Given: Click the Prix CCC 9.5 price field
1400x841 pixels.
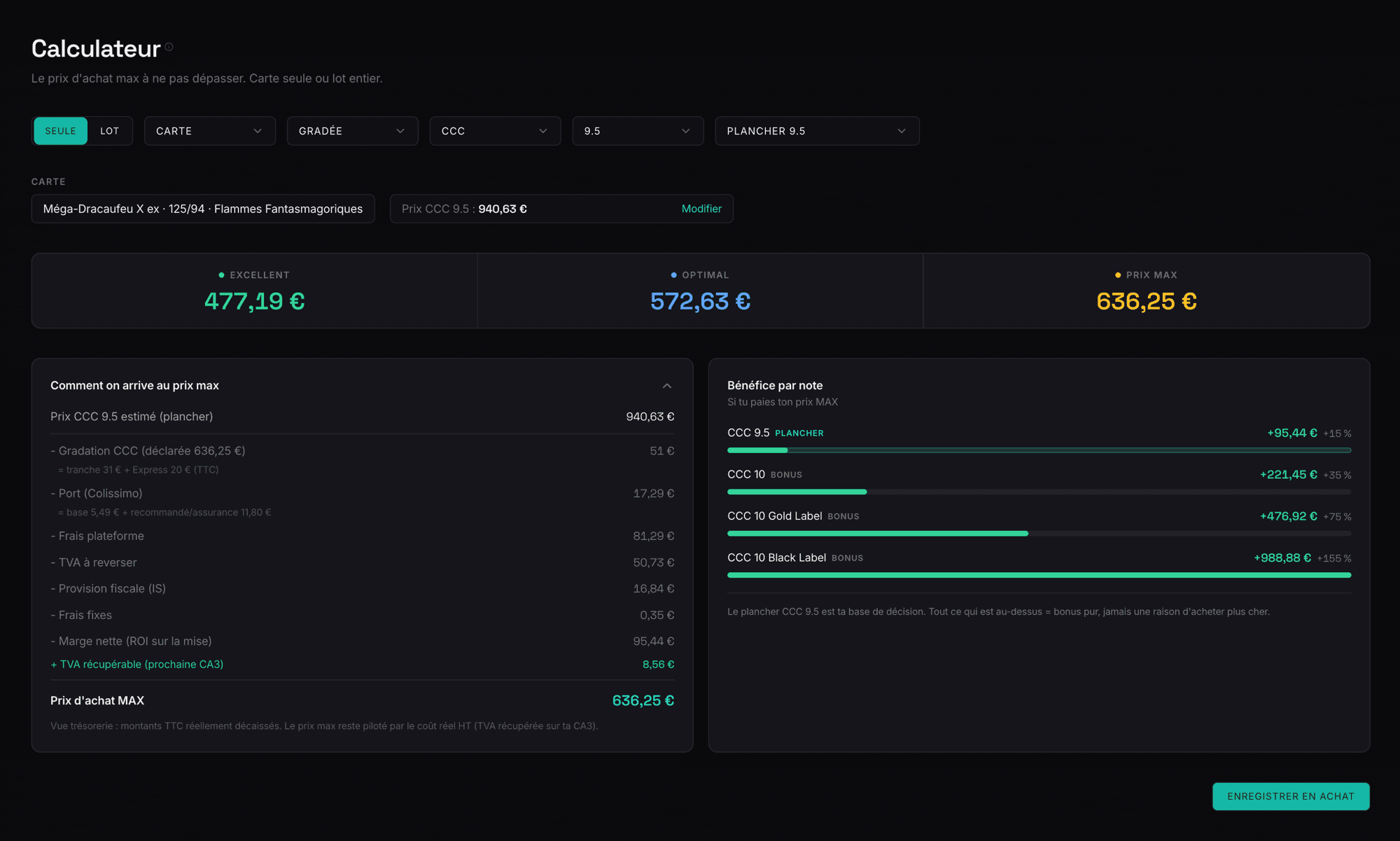Looking at the screenshot, I should 561,209.
